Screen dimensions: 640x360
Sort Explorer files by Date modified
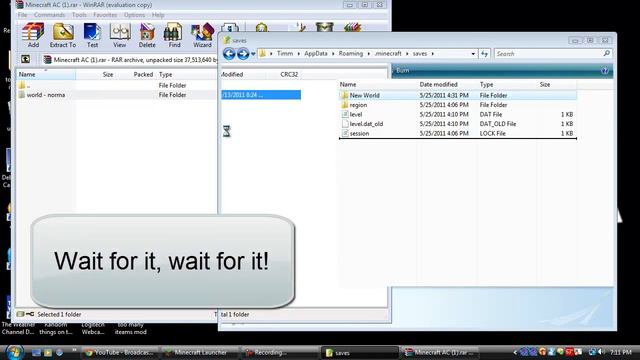click(x=438, y=84)
